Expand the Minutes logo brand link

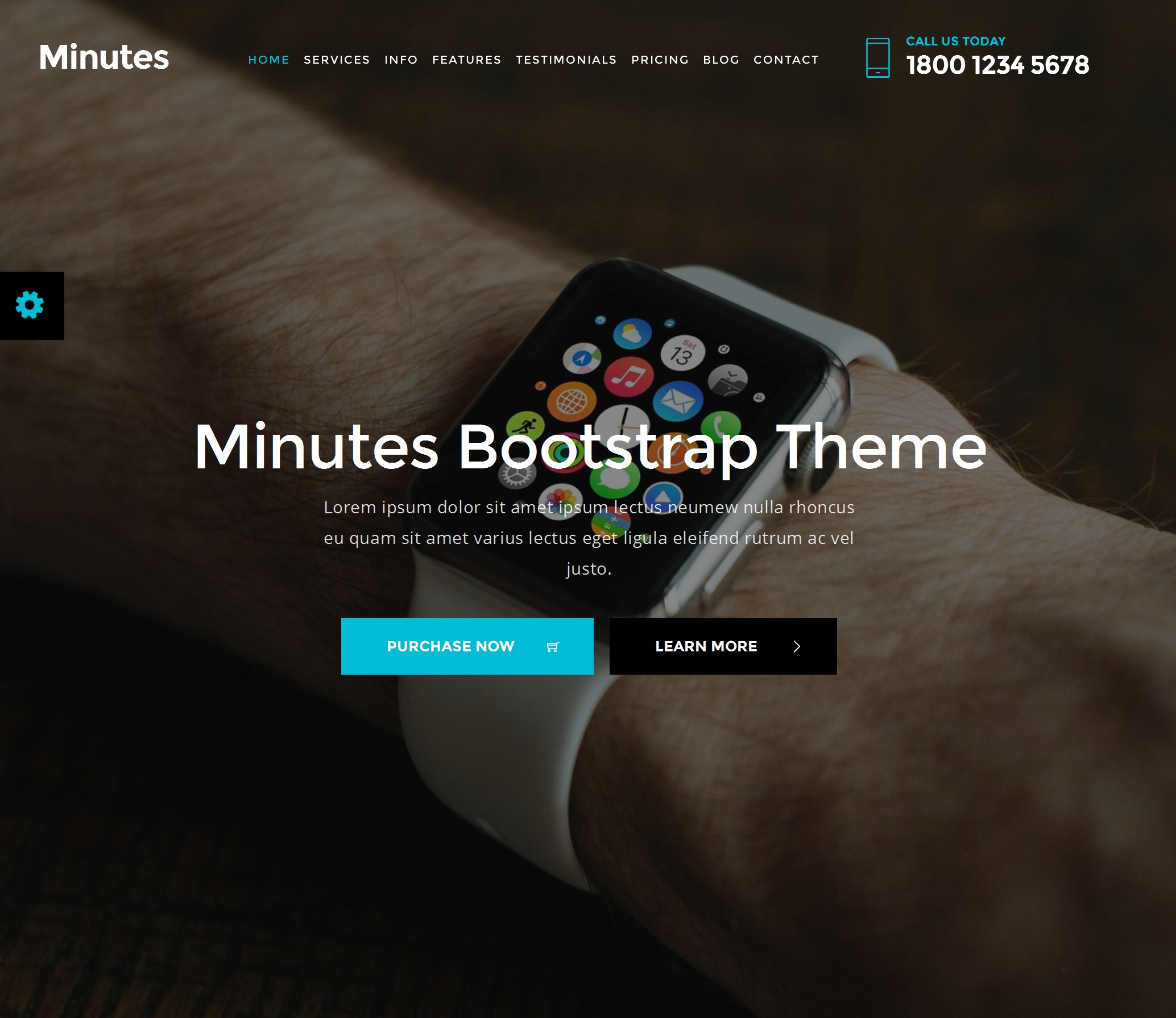click(104, 57)
